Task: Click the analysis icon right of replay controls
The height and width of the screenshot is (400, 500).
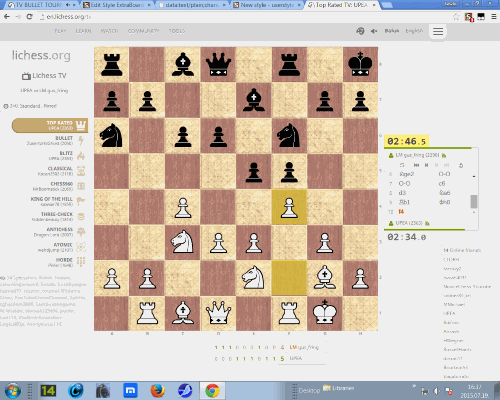Action: pyautogui.click(x=461, y=165)
